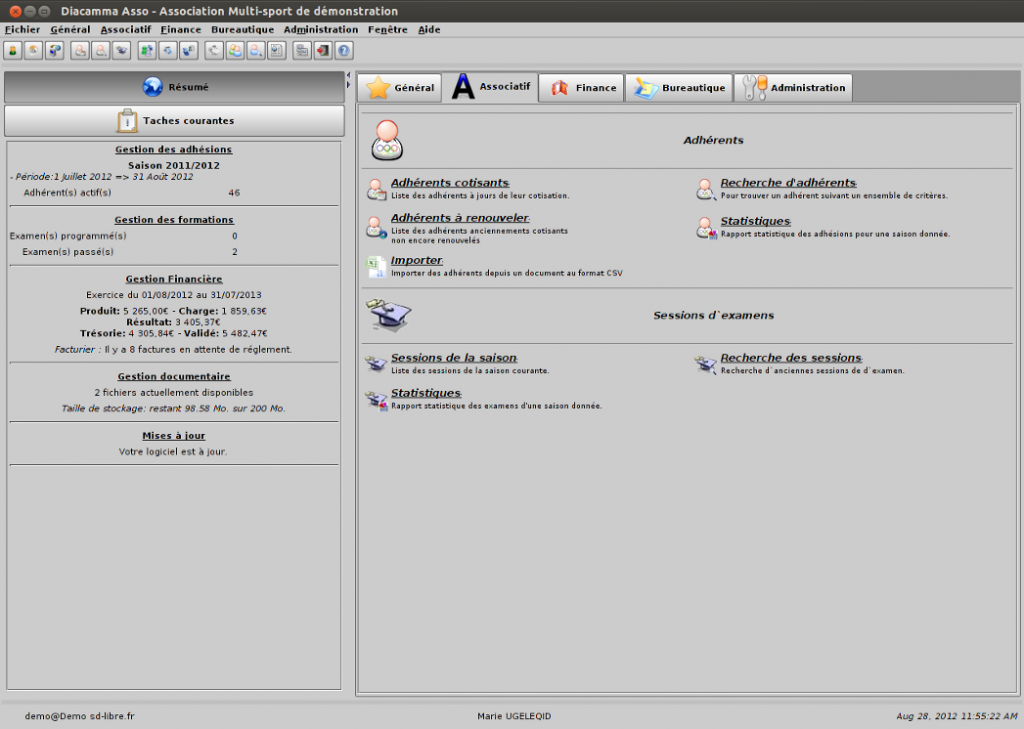The width and height of the screenshot is (1024, 729).
Task: Click the spreadsheet icon beside Importer
Action: 376,267
